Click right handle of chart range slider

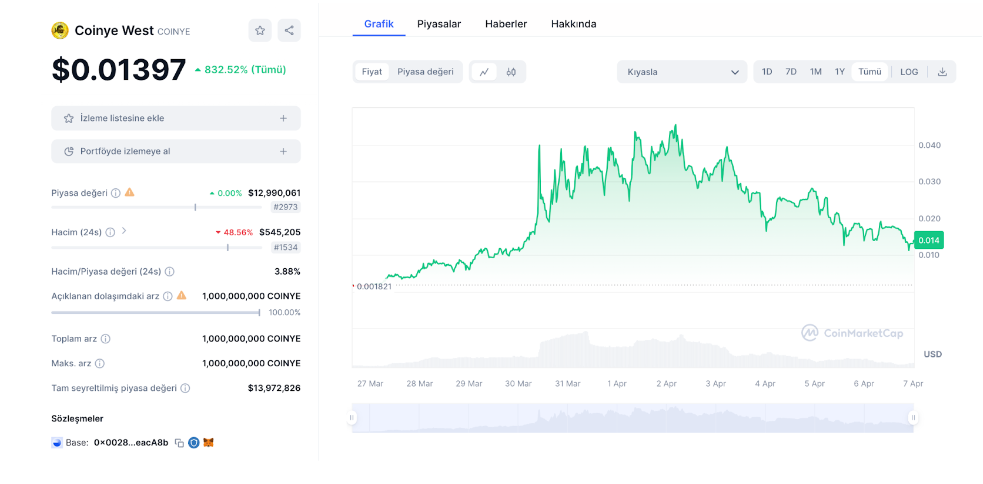point(913,417)
